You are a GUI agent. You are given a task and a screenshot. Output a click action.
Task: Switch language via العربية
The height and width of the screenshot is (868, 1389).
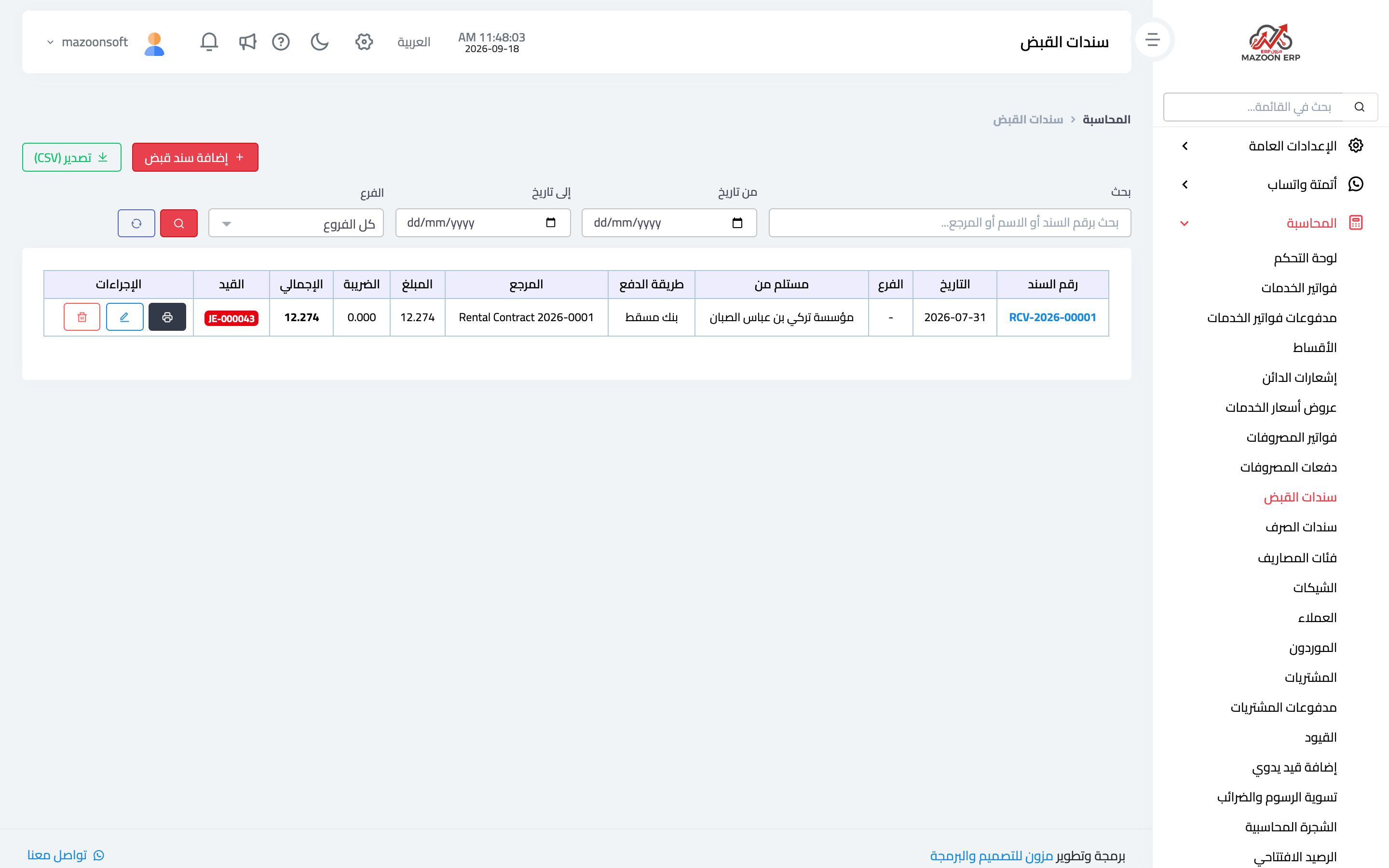click(x=414, y=42)
